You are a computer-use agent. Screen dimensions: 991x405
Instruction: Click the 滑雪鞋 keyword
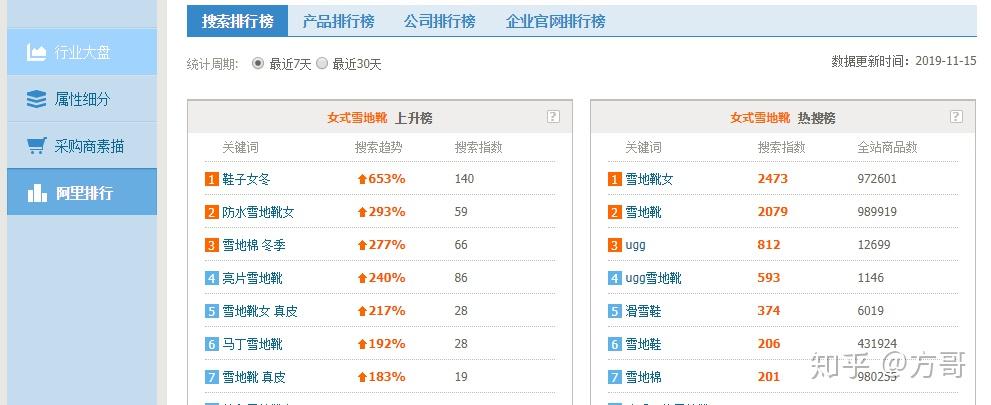643,311
